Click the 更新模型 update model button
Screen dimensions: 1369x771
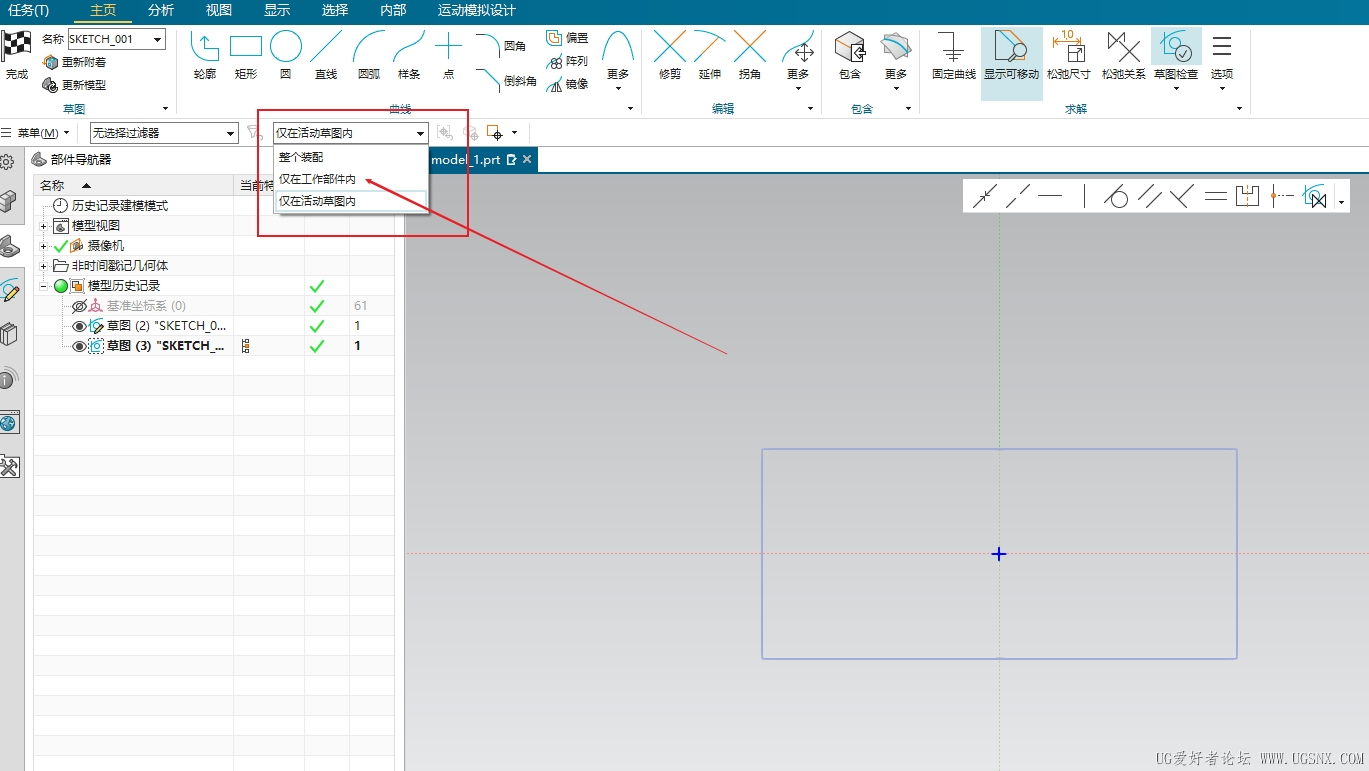click(x=74, y=85)
